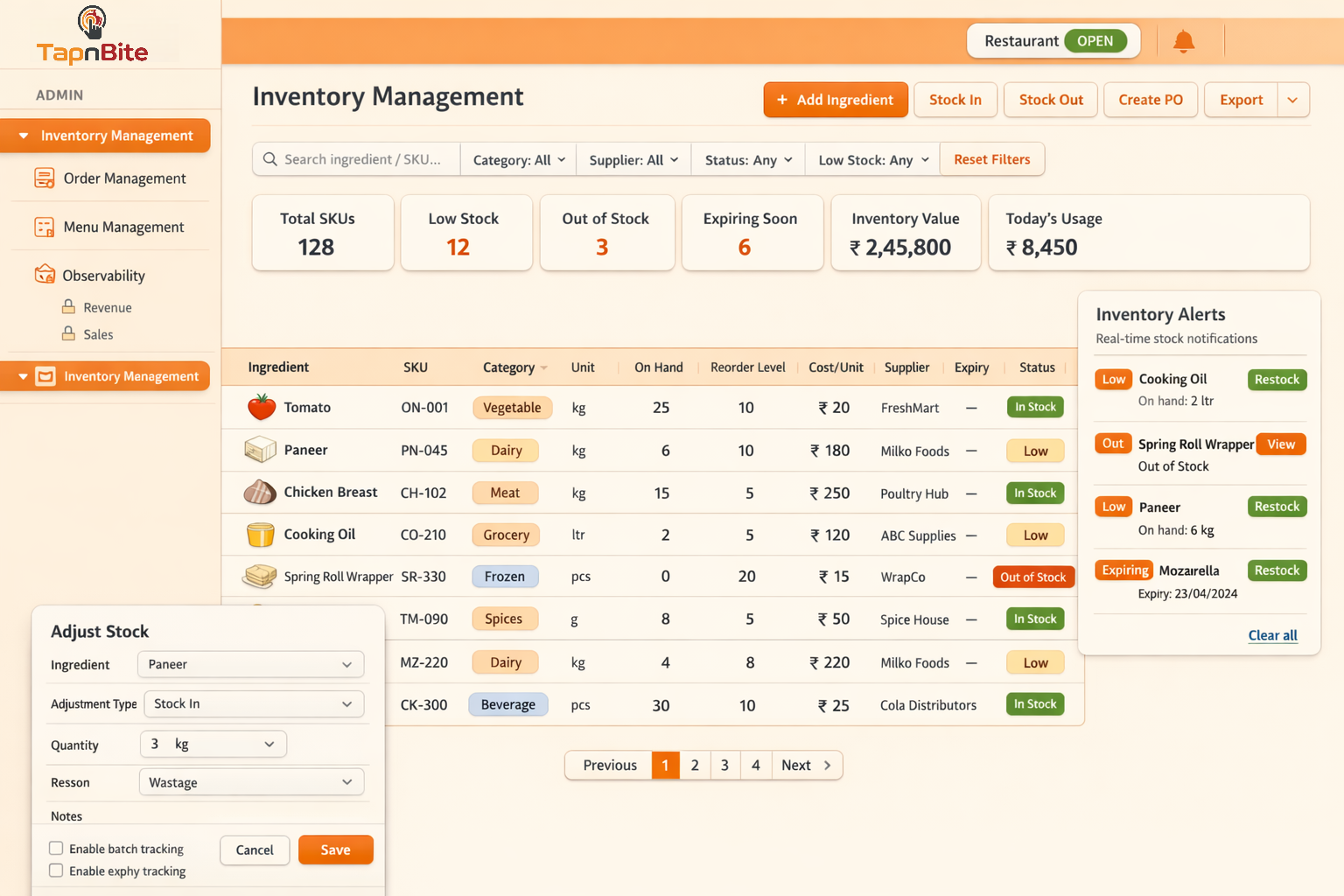Click the search magnifier icon
The height and width of the screenshot is (896, 1344).
[x=270, y=159]
